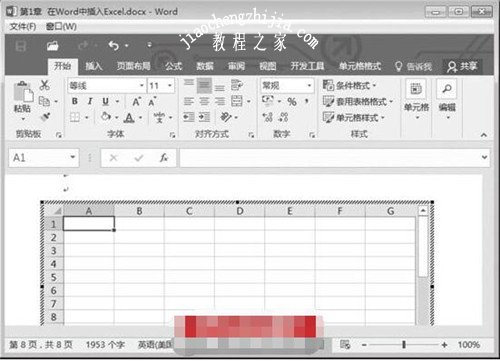The width and height of the screenshot is (500, 361).
Task: Click the Save icon in quick access toolbar
Action: tap(21, 46)
